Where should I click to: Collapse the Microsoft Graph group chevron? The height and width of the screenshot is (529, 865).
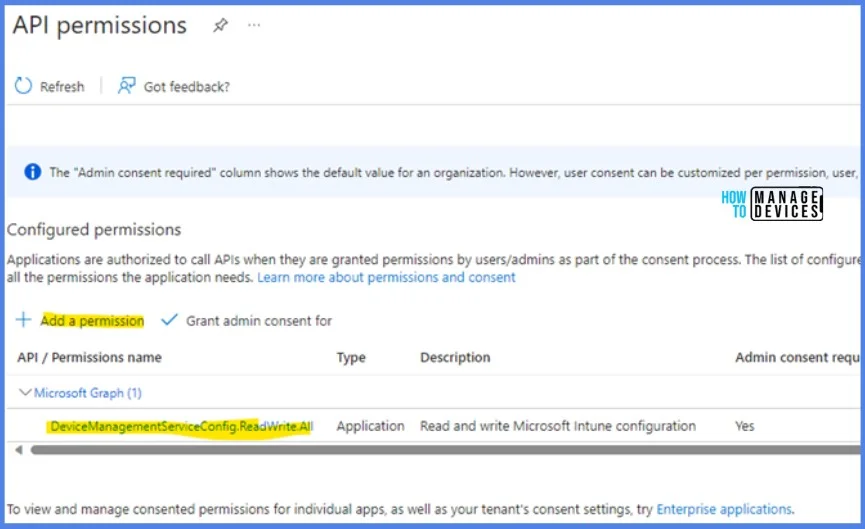(25, 392)
